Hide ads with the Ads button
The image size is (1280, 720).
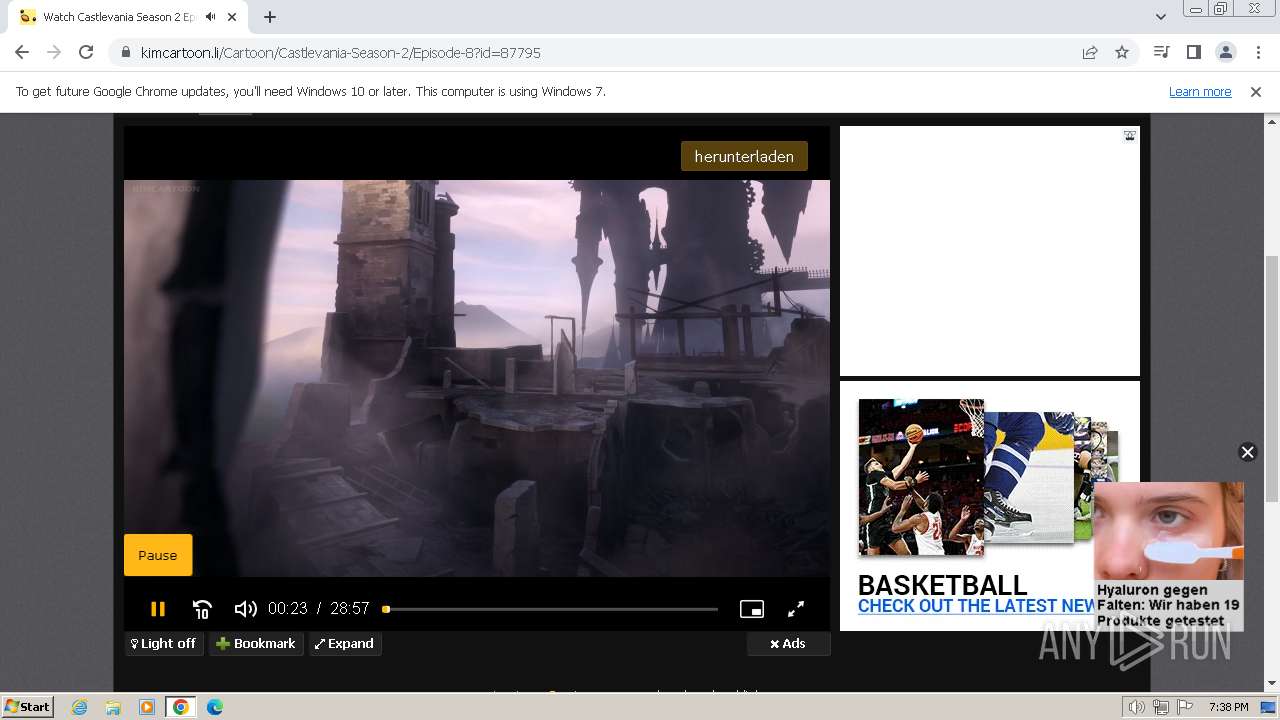click(788, 644)
